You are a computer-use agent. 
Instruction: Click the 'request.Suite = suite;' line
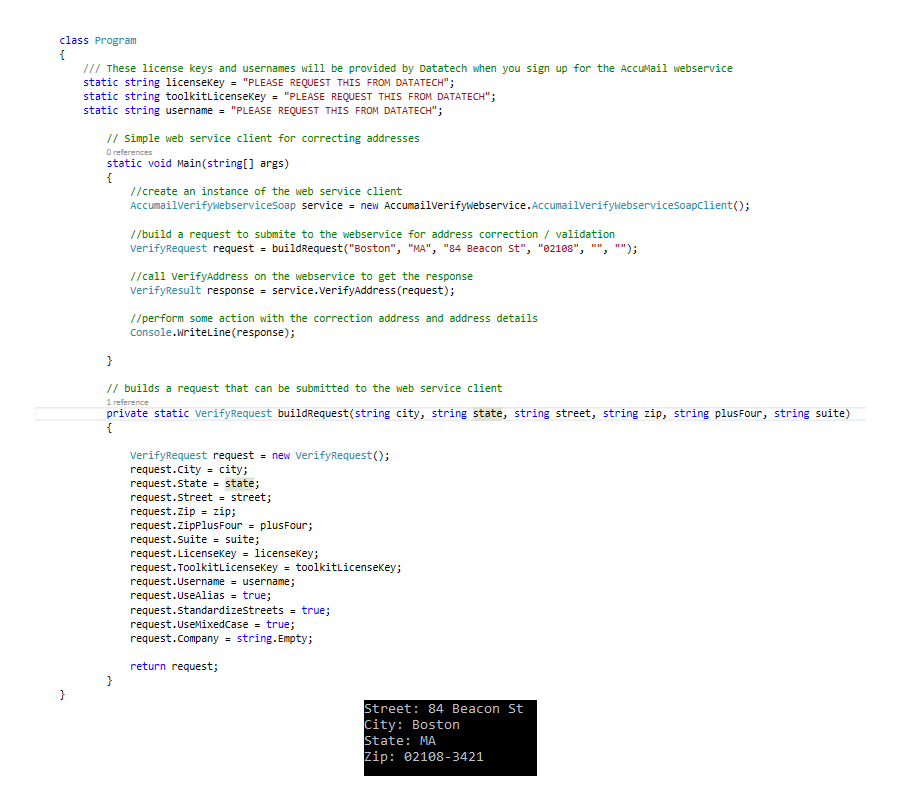(195, 539)
